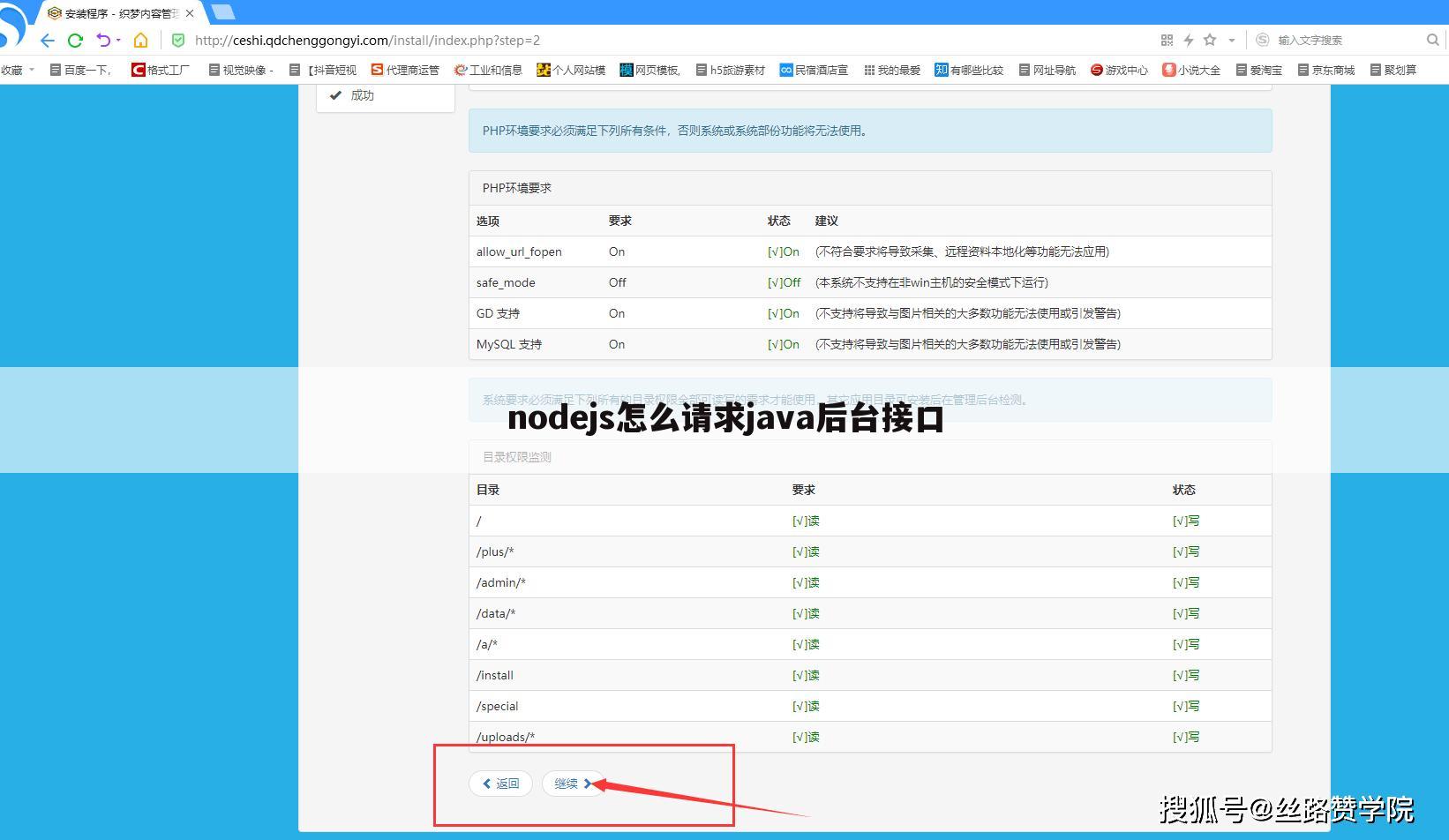Image resolution: width=1449 pixels, height=840 pixels.
Task: Click the MySQL 支持 option cell
Action: (509, 344)
